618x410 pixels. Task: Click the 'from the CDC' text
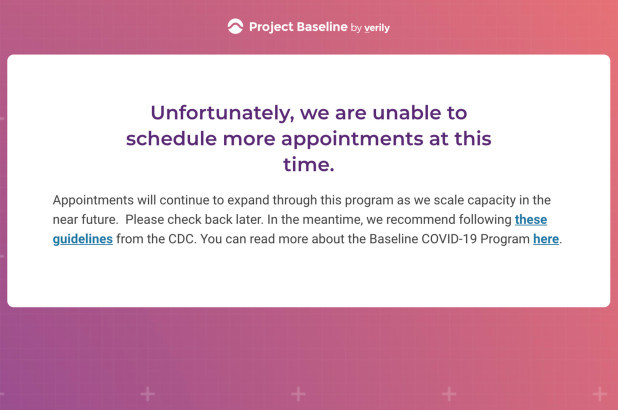pyautogui.click(x=156, y=239)
